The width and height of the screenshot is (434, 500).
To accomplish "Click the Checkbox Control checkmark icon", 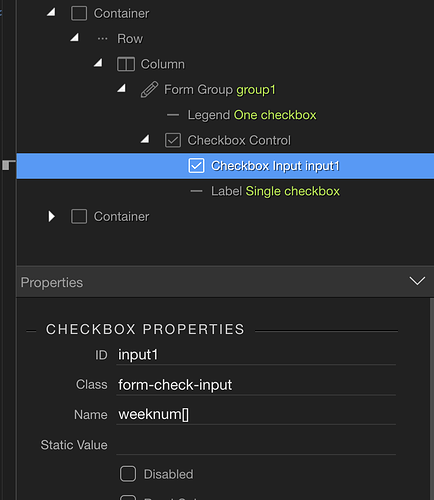I will [173, 140].
